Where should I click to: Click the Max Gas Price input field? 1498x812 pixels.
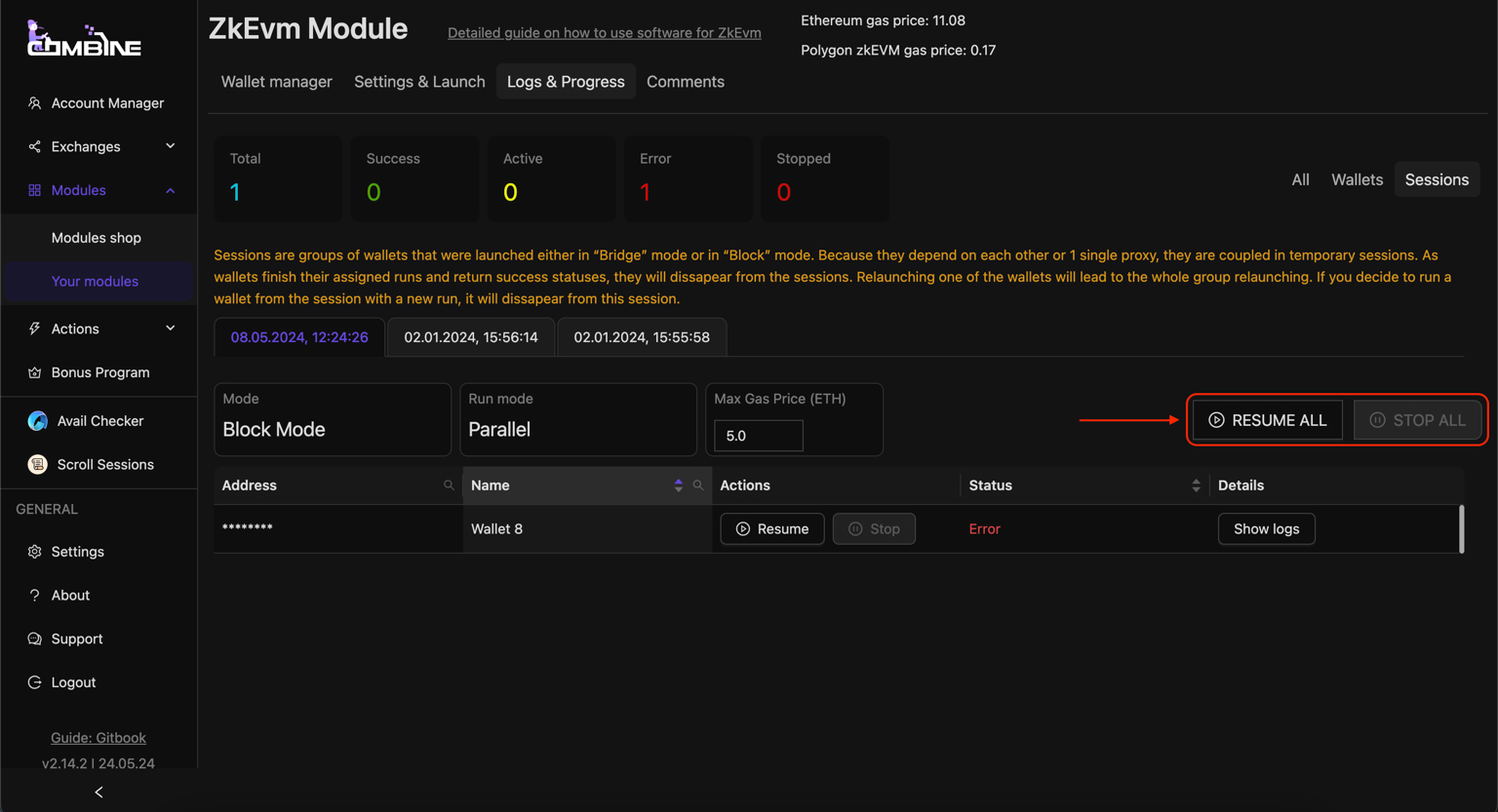(x=759, y=436)
